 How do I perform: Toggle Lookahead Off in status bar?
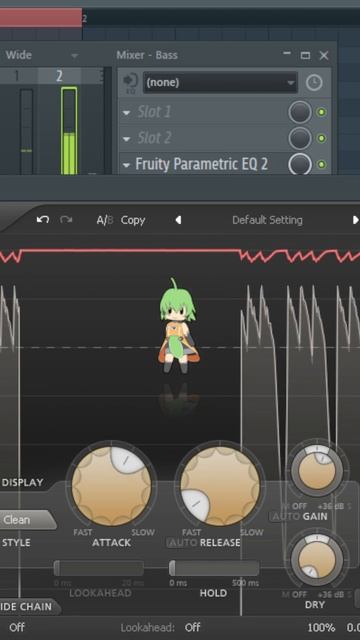point(192,627)
